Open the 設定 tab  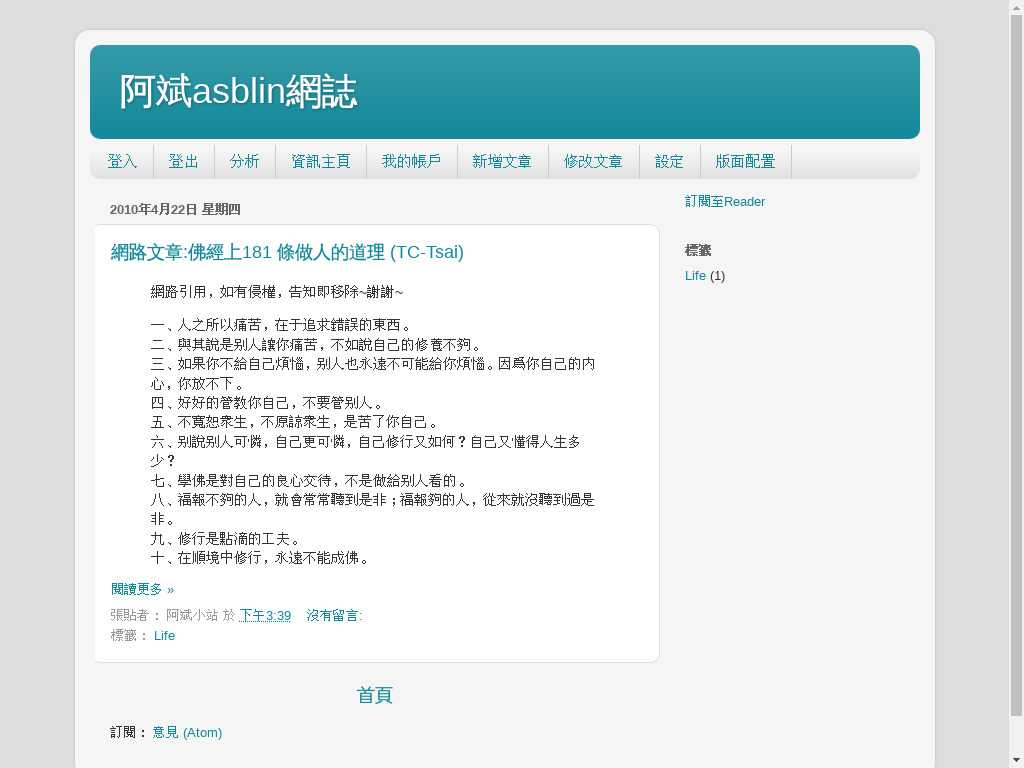(x=669, y=161)
